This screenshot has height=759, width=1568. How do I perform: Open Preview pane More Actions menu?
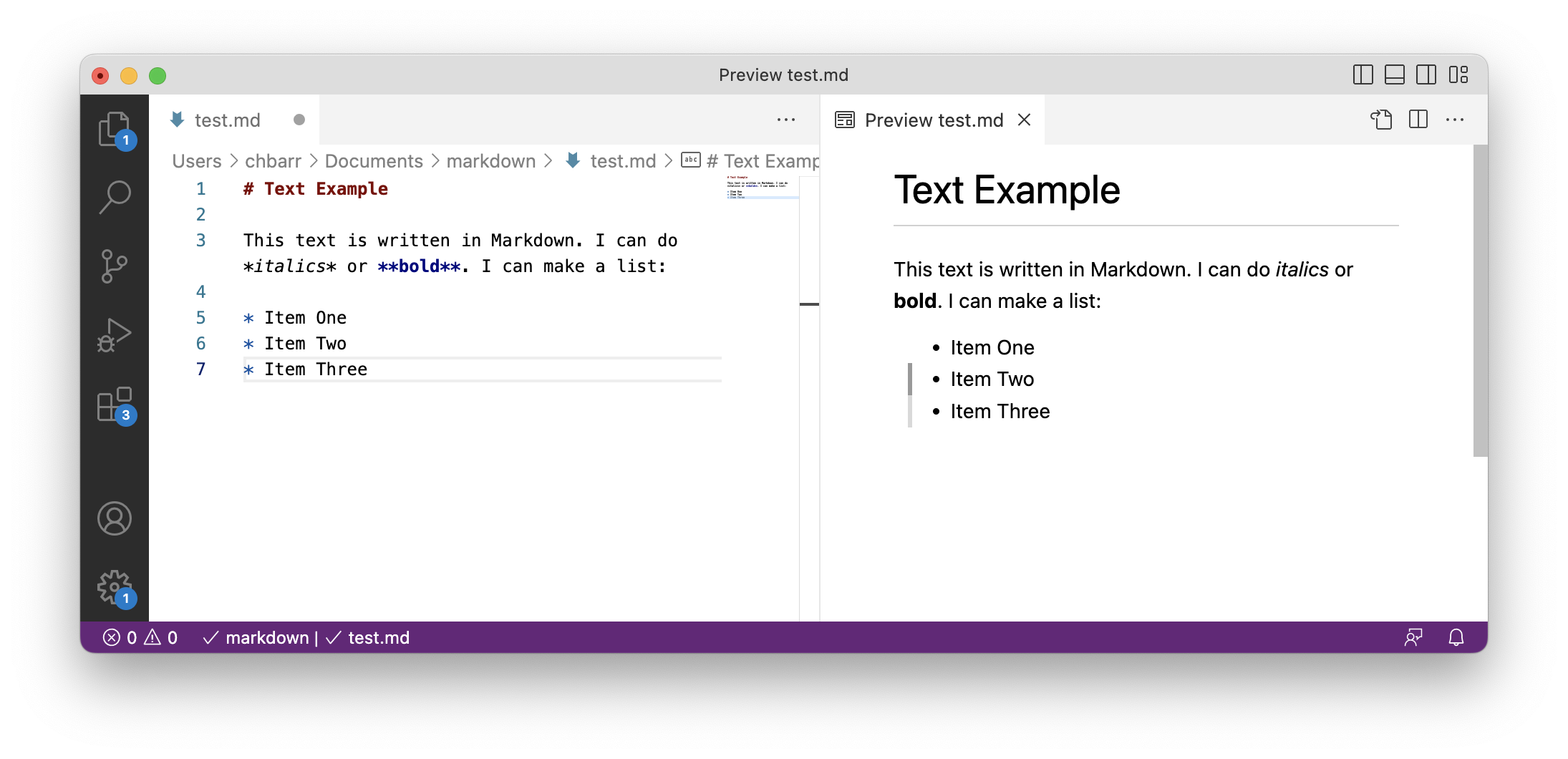(x=1456, y=120)
